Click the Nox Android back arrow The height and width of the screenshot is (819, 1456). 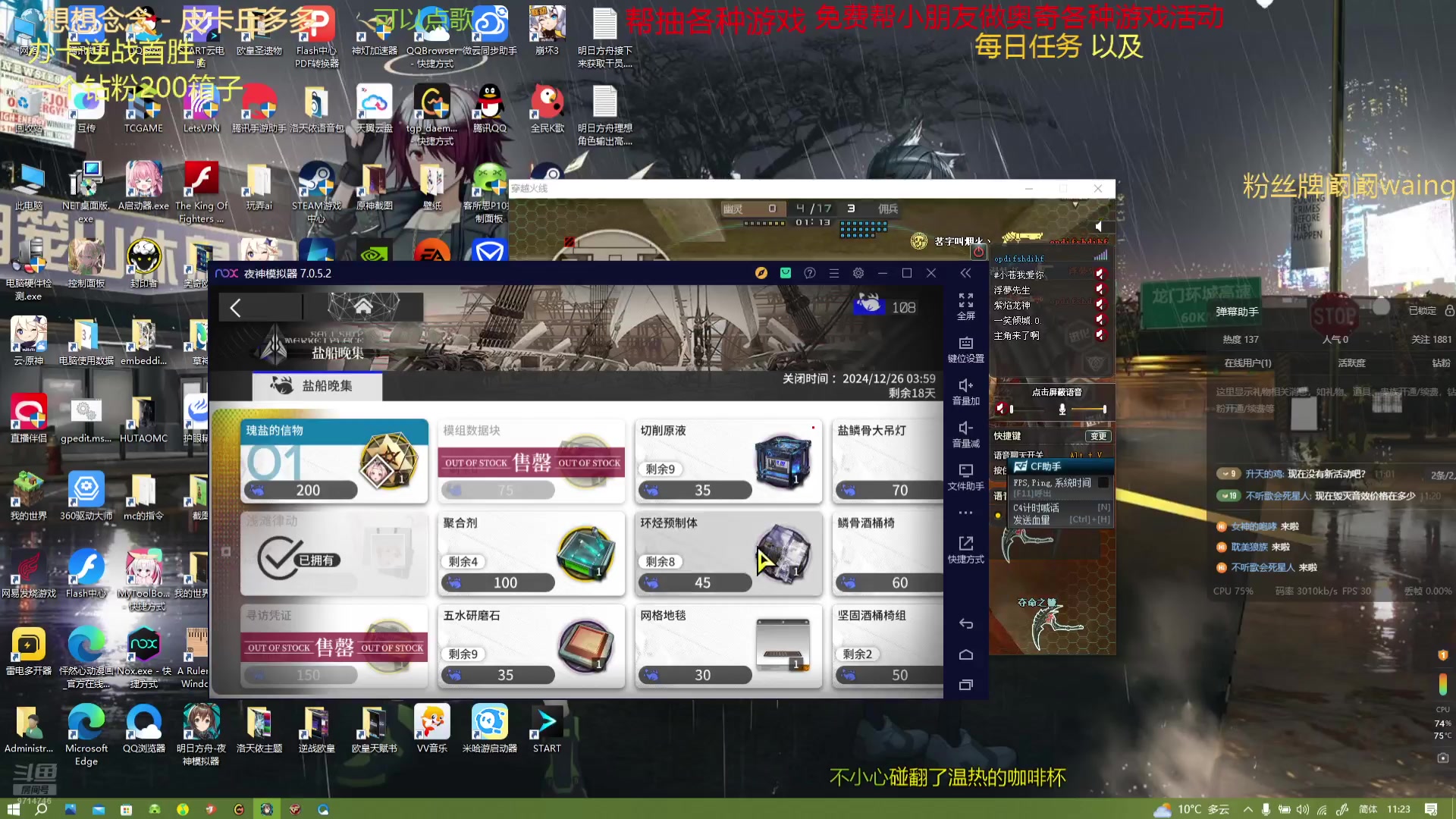(x=965, y=623)
